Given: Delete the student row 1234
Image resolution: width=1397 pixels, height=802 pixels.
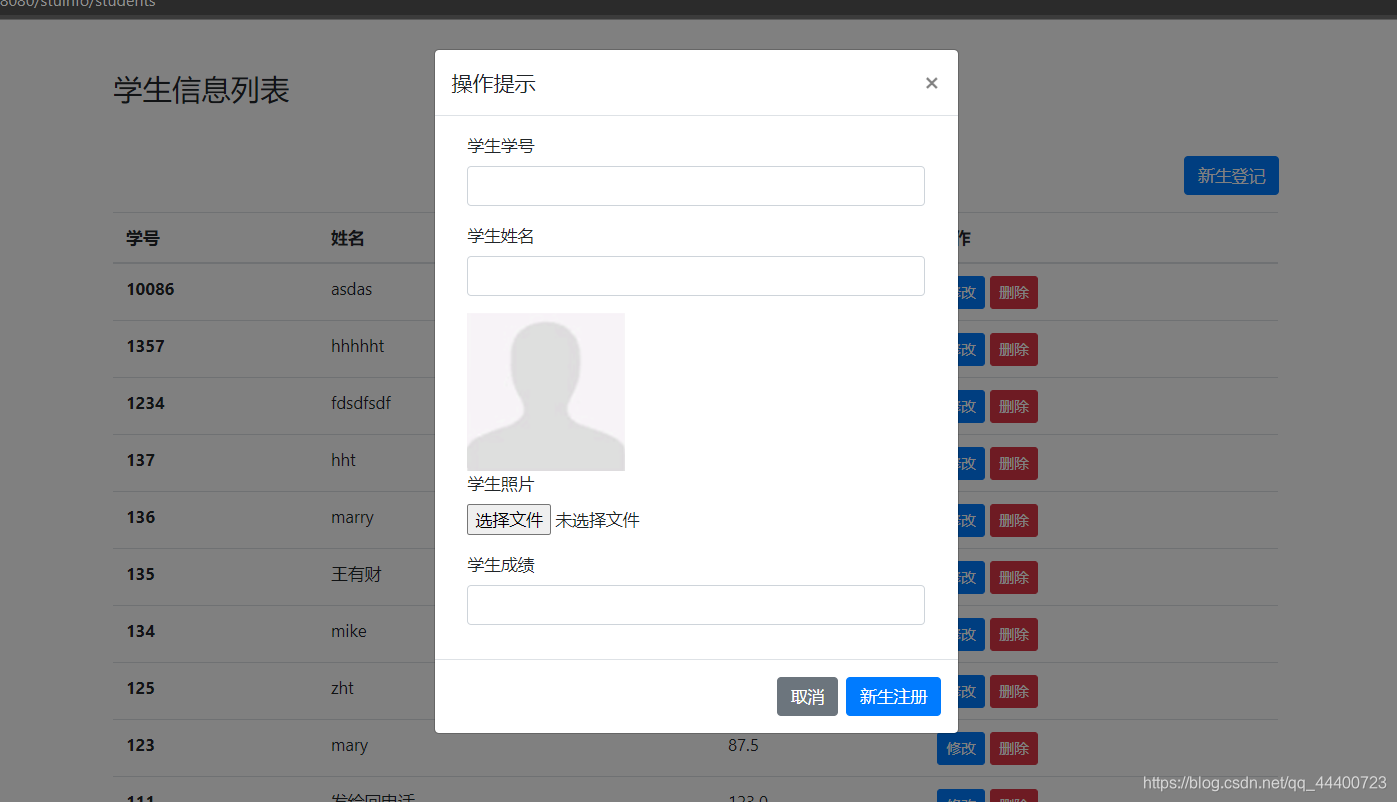Looking at the screenshot, I should (1014, 406).
